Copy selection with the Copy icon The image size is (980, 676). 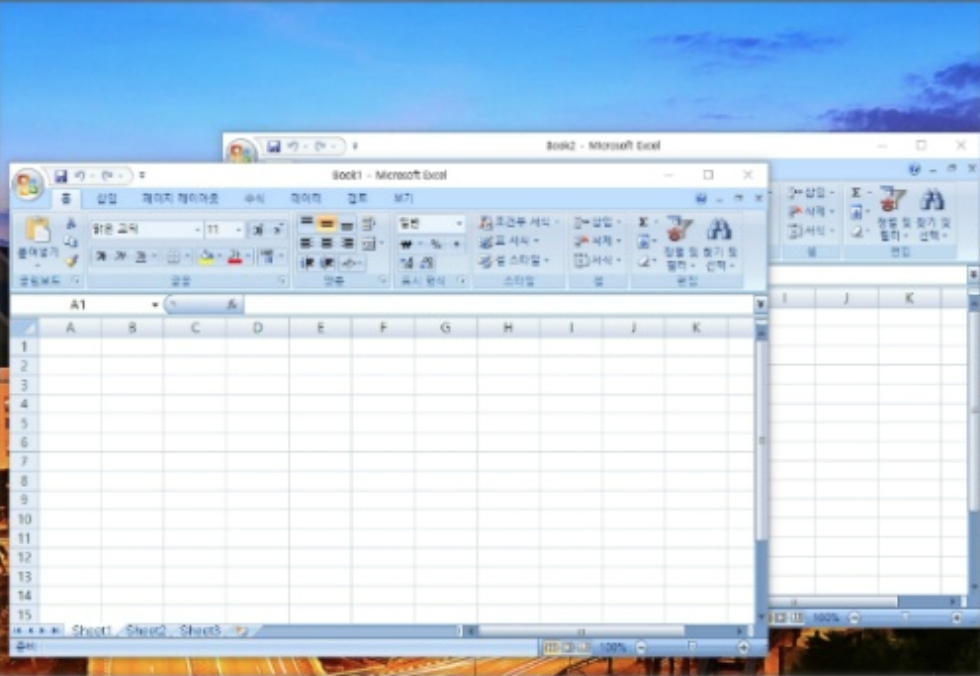(x=71, y=241)
